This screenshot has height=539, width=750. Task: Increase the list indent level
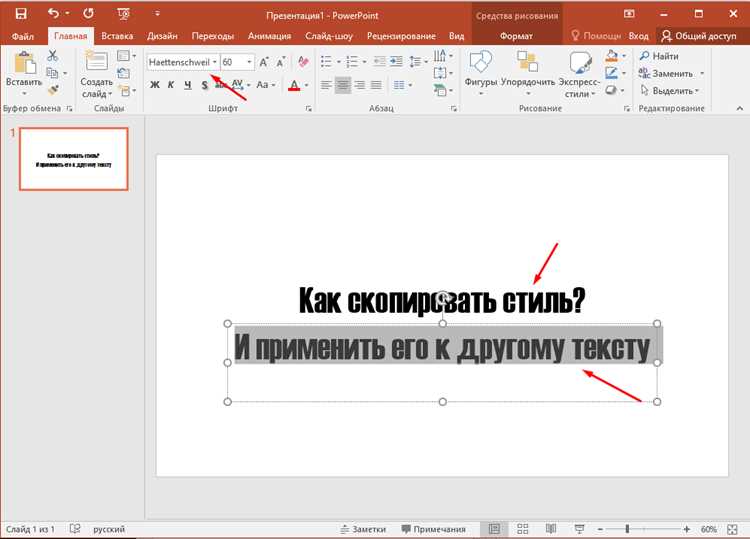(x=396, y=61)
